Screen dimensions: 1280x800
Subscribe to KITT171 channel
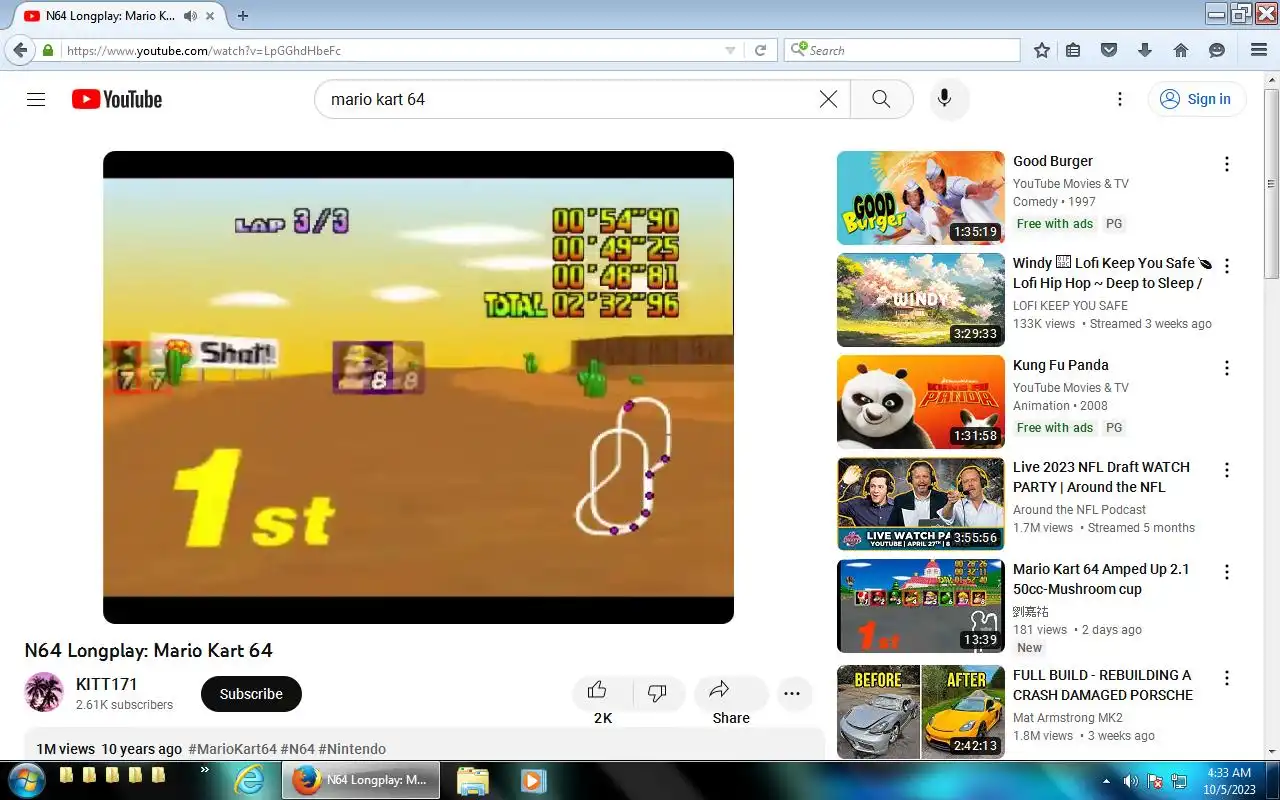pyautogui.click(x=251, y=694)
